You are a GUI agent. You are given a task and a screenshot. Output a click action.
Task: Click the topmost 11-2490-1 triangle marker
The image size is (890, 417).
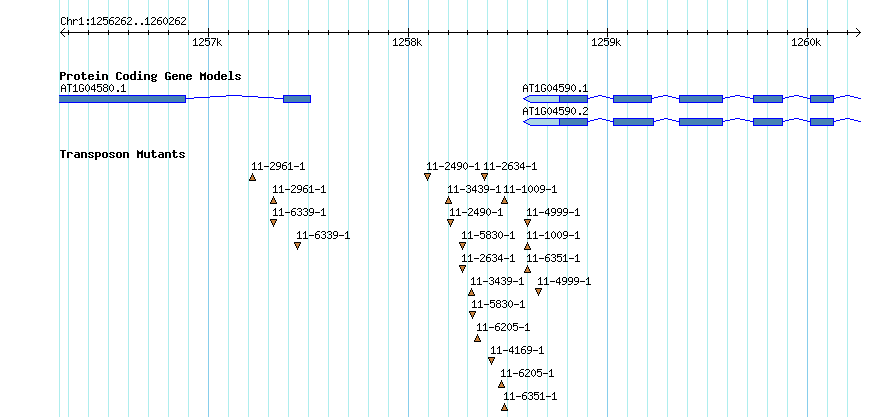[427, 177]
